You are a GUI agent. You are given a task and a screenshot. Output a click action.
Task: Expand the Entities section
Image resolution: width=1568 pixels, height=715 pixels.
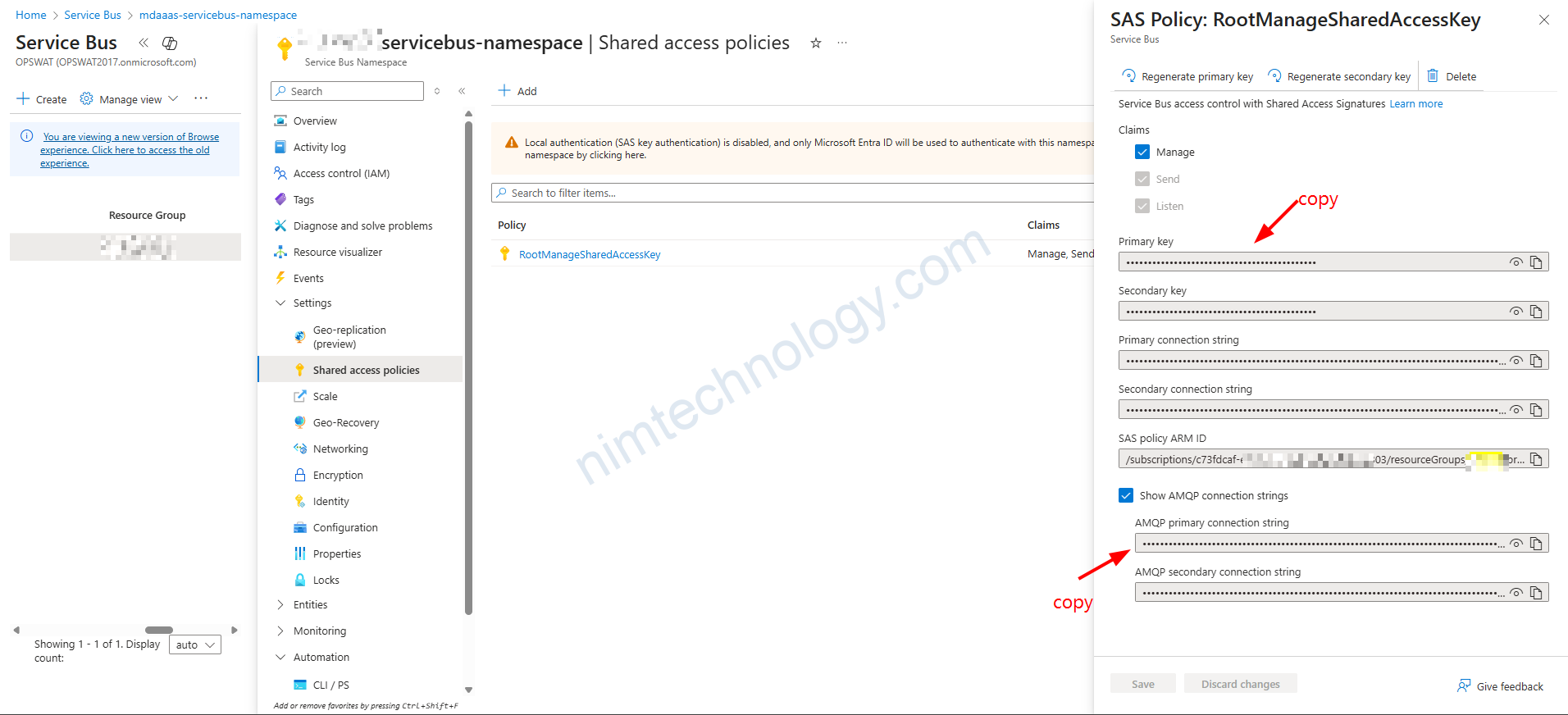click(280, 605)
